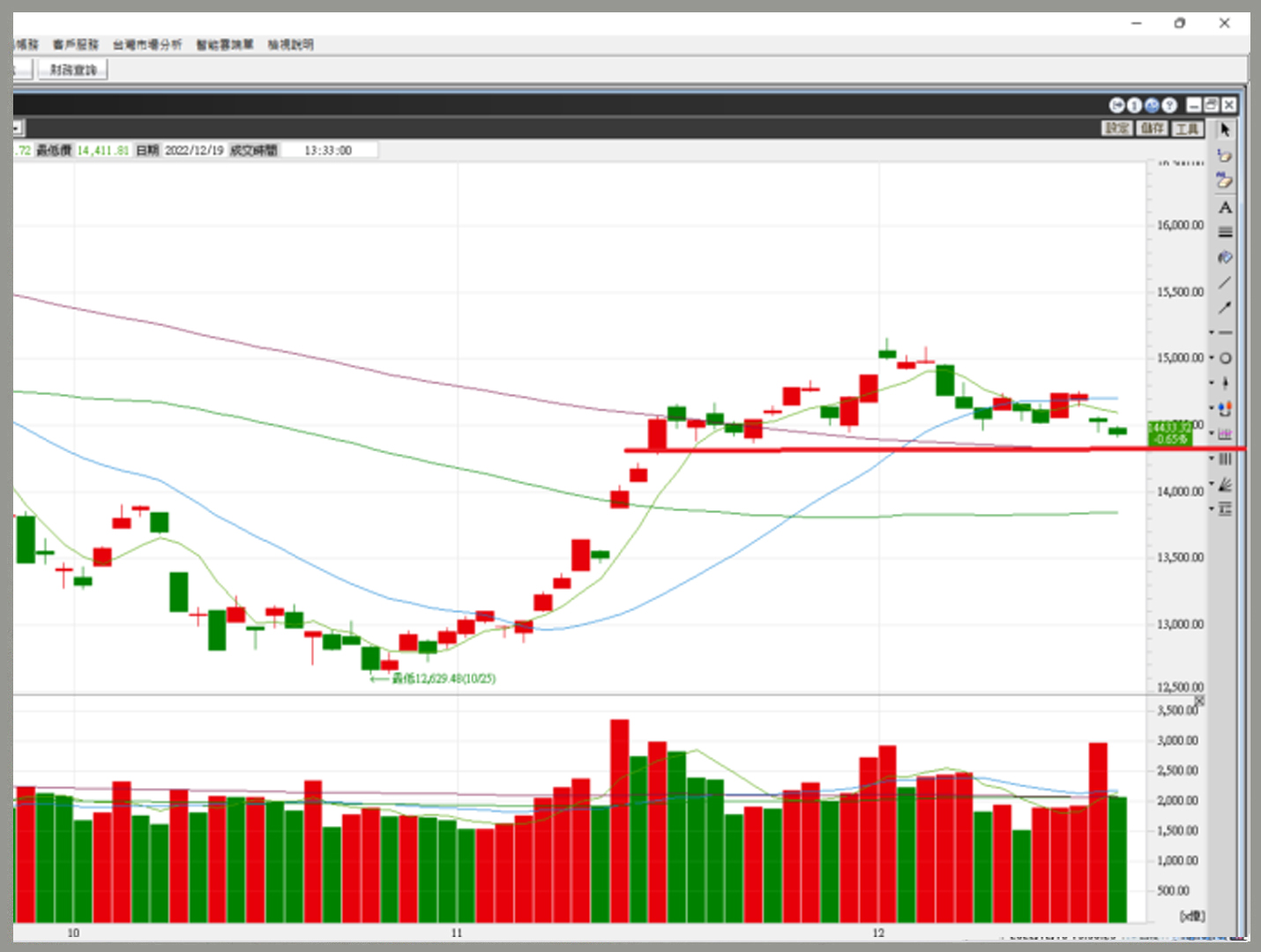Select the Fibonacci retracement tool
1261x952 pixels.
pyautogui.click(x=1226, y=509)
